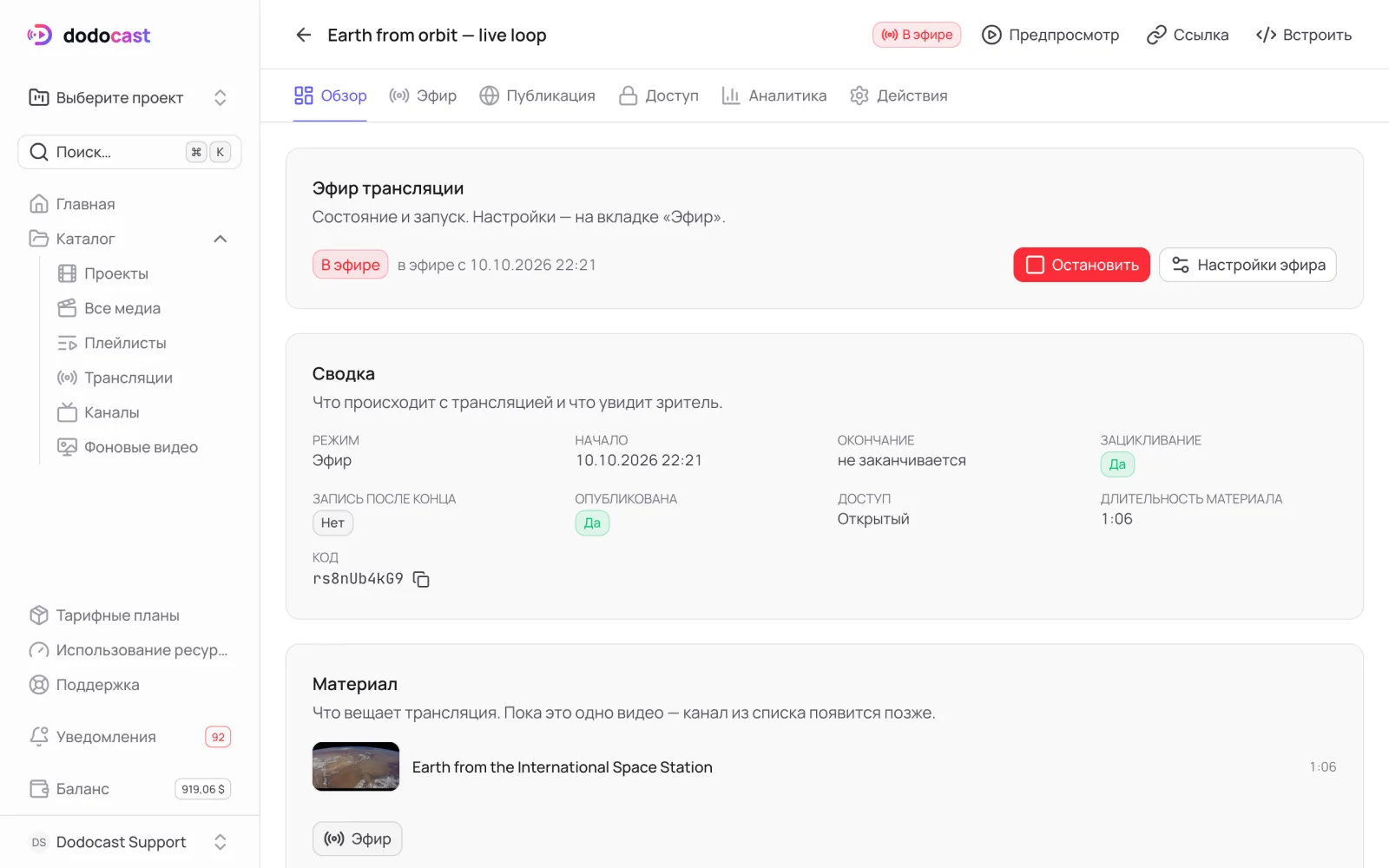The height and width of the screenshot is (868, 1389).
Task: Click the Зацикливание Да badge
Action: 1117,464
